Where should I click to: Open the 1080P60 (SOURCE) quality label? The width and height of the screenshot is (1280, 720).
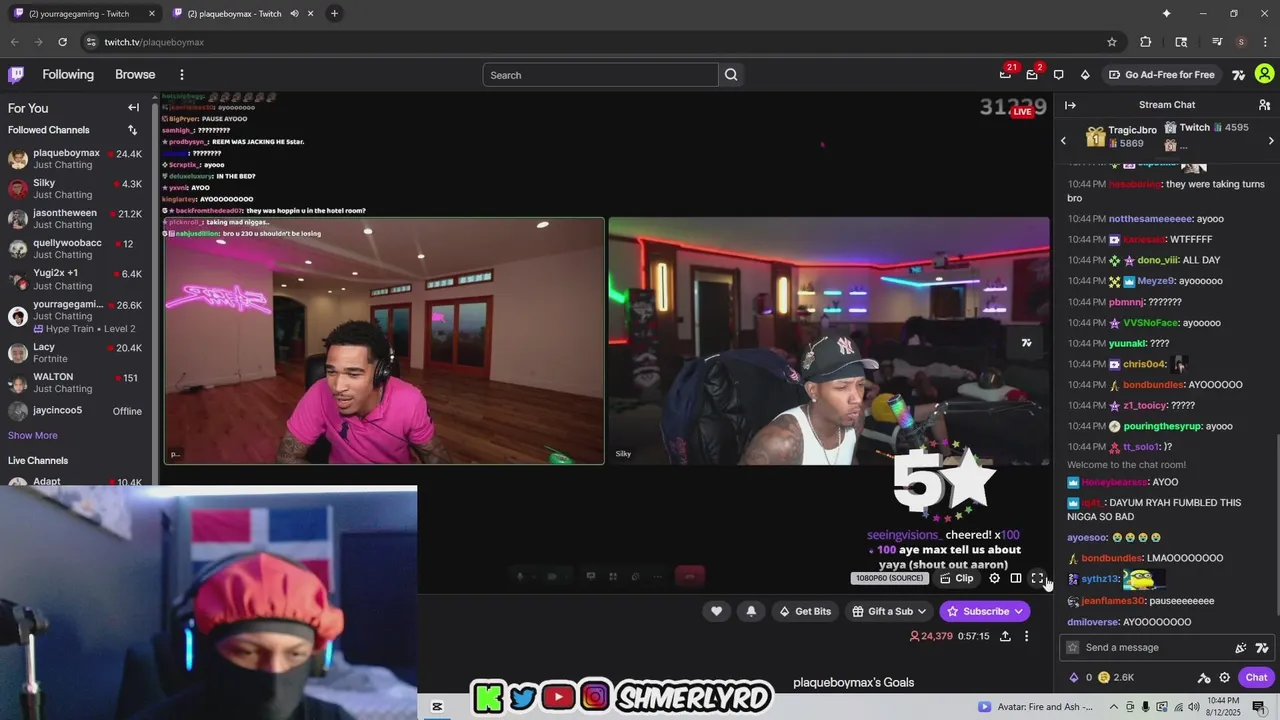click(x=890, y=579)
